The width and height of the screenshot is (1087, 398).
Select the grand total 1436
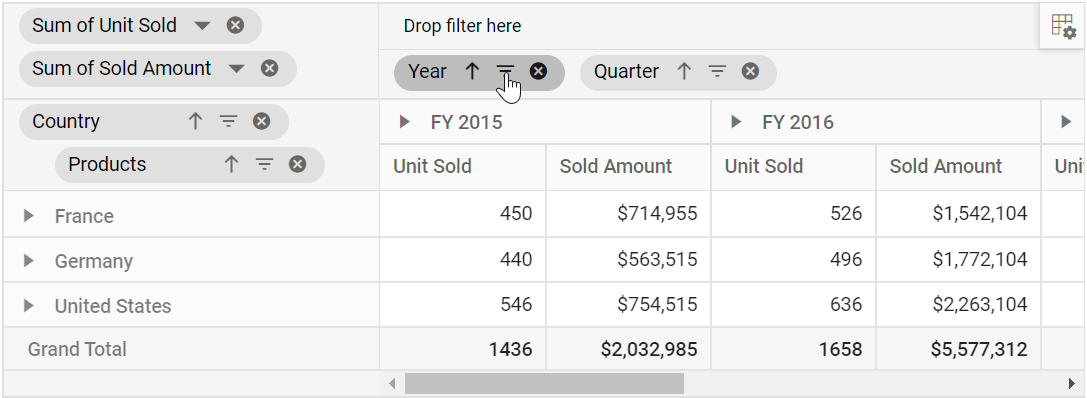coord(462,349)
